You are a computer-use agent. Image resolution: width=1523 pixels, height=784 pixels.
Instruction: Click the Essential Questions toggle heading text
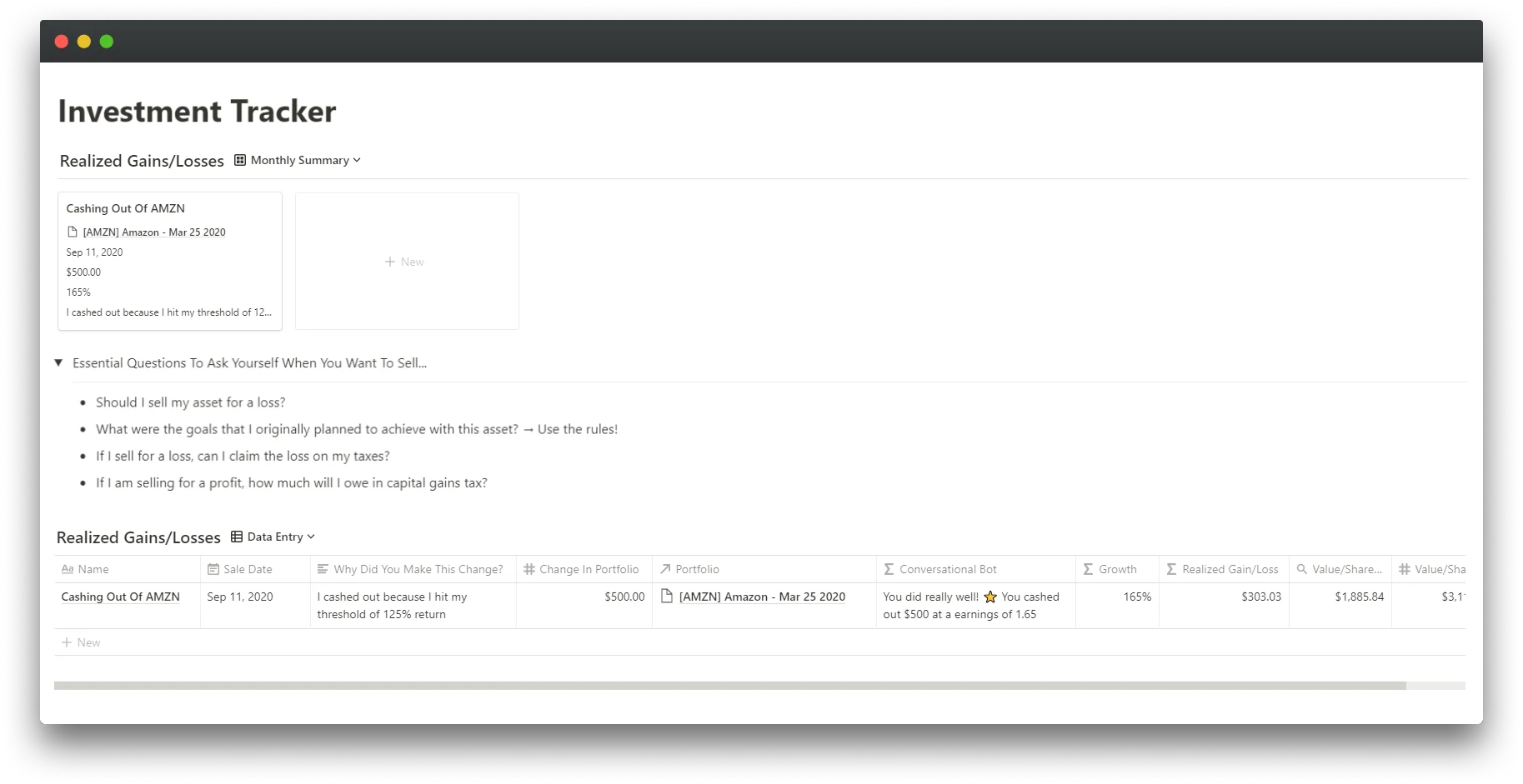(249, 362)
